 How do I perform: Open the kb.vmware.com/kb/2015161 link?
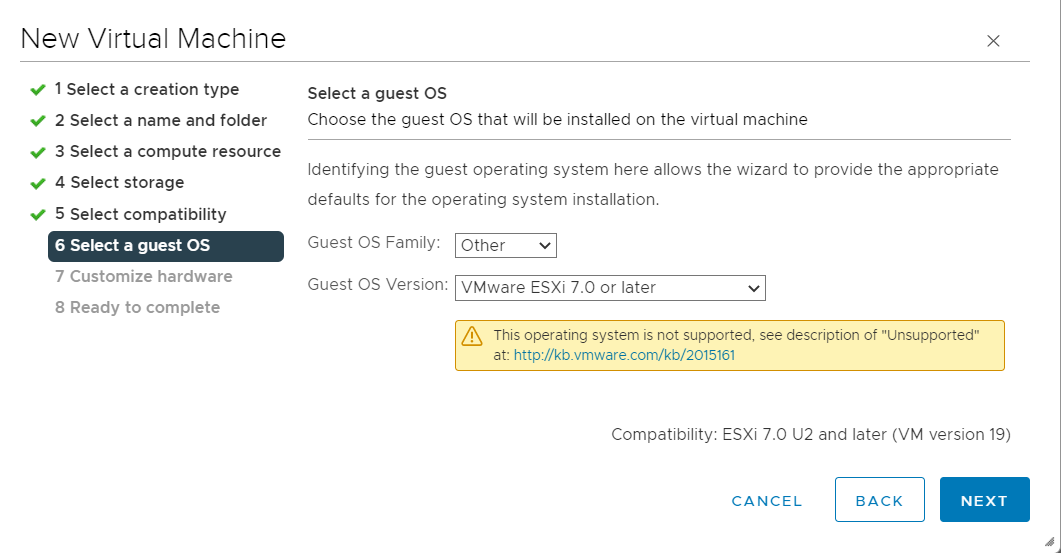pos(624,355)
